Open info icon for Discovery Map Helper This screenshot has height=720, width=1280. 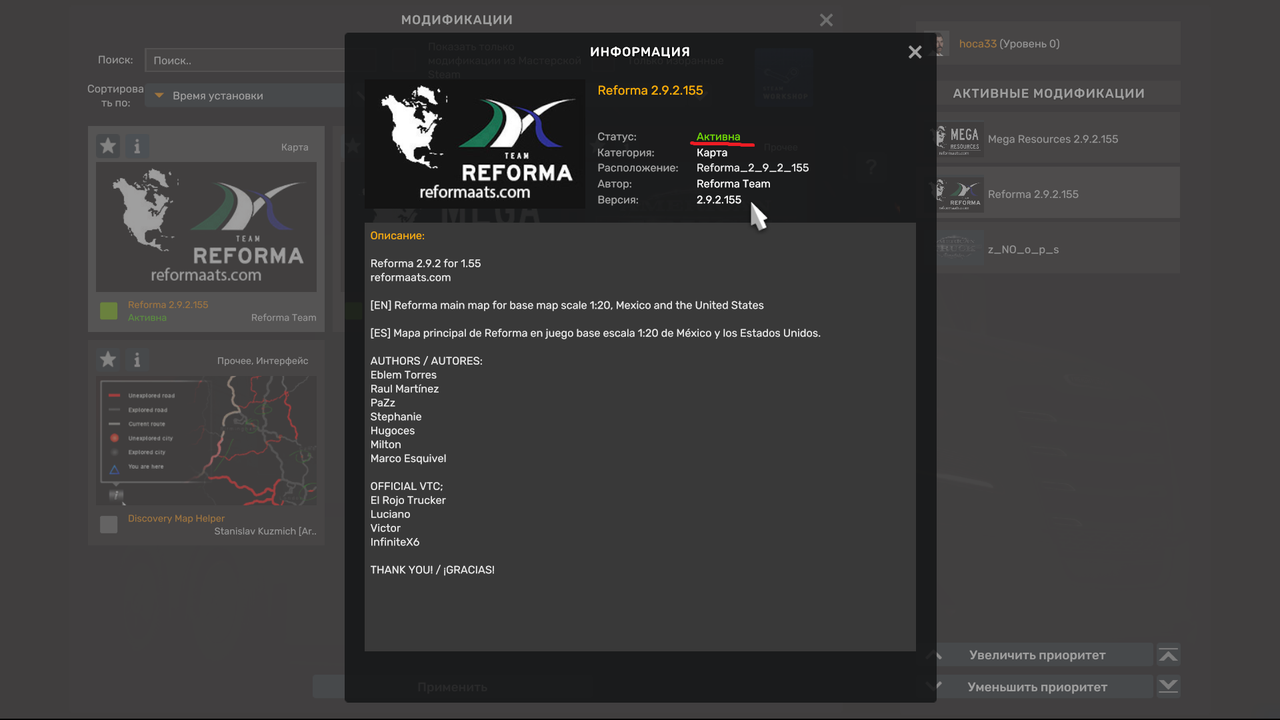(x=137, y=359)
